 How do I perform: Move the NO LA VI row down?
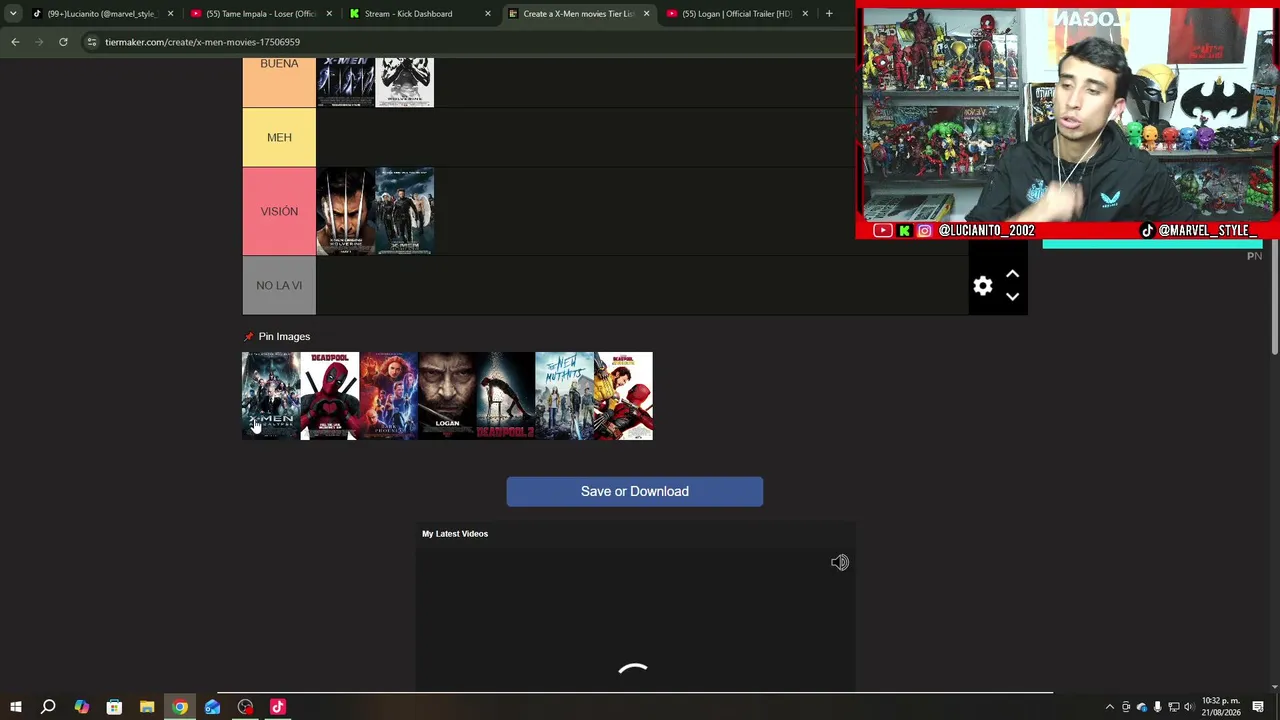1012,297
